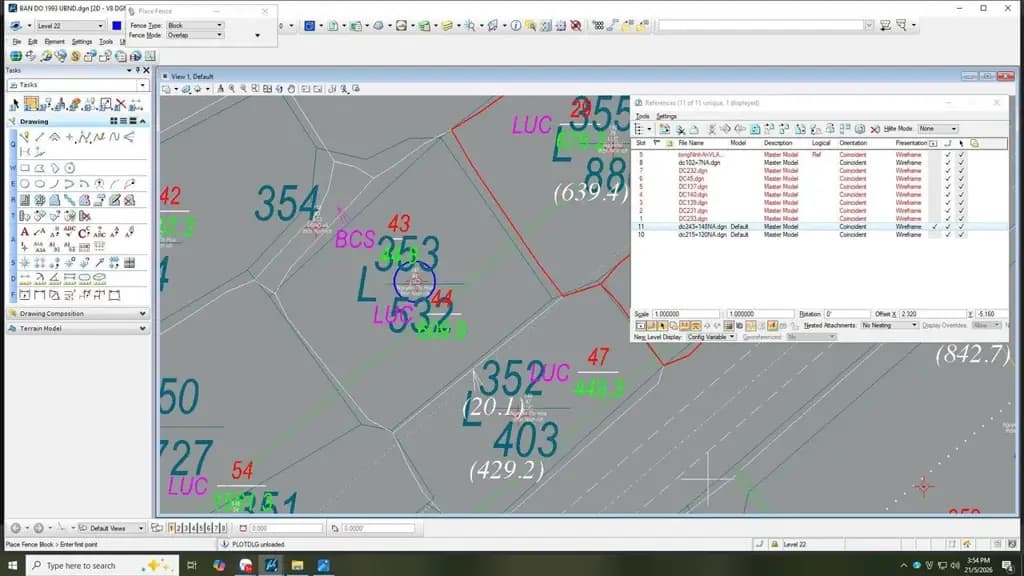Viewport: 1024px width, 576px height.
Task: Click the Description column header in References
Action: (x=778, y=143)
